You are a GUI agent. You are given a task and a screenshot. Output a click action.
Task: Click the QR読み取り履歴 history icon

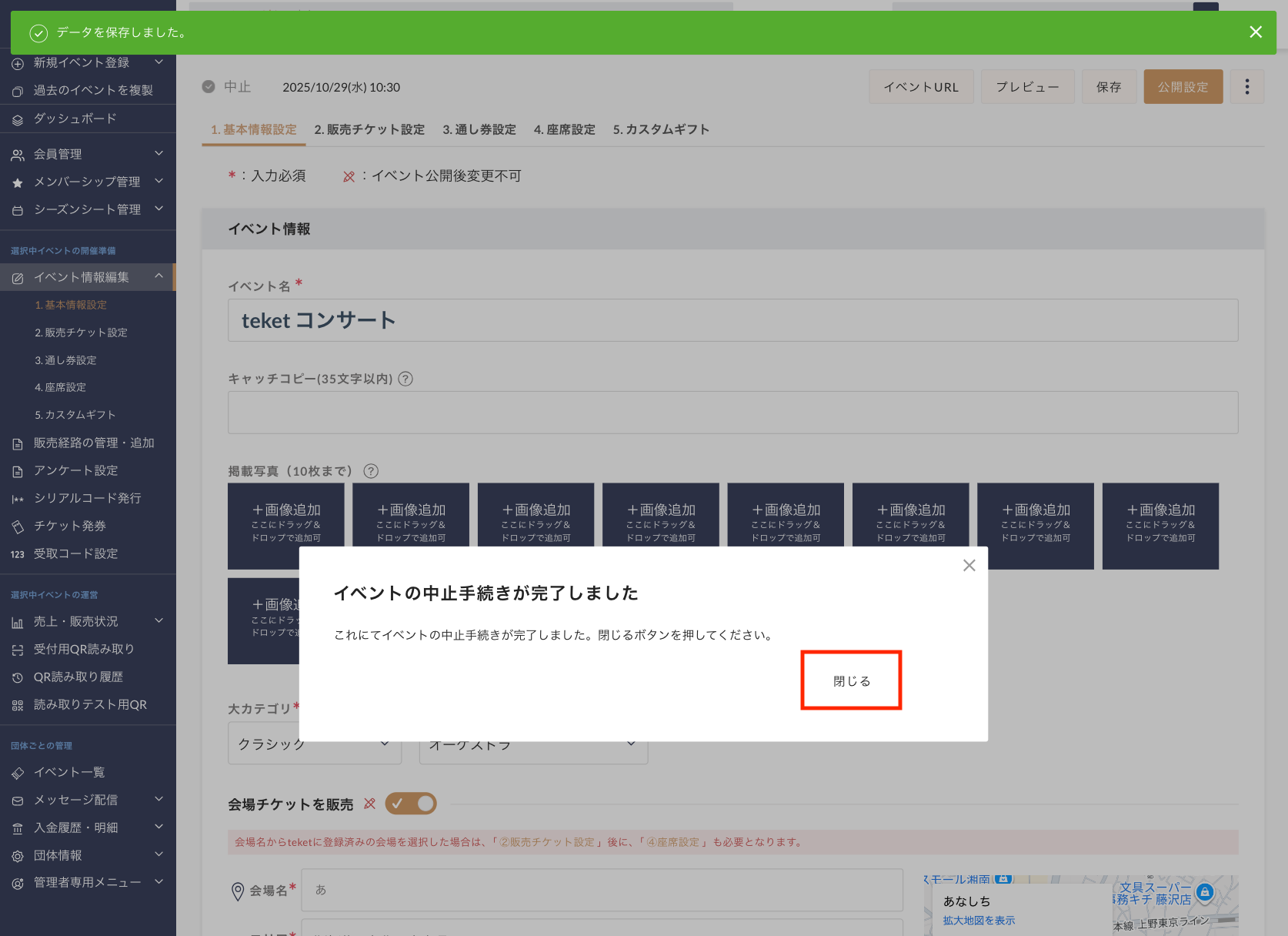[18, 677]
